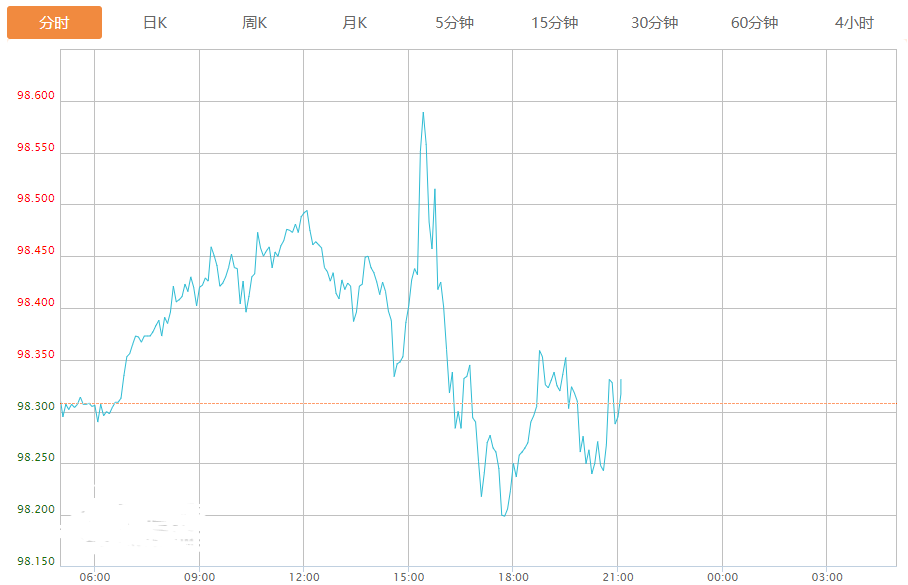Open the 60分钟 interval tab

coord(755,23)
